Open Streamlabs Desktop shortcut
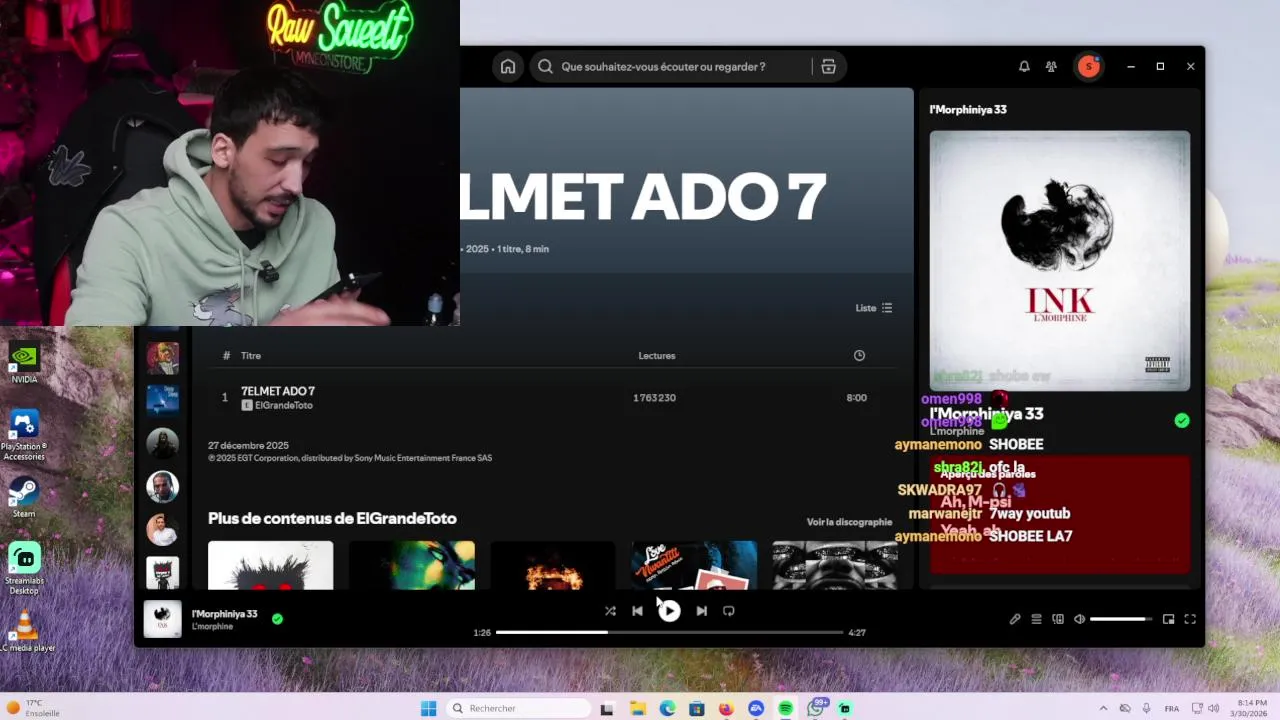Image resolution: width=1280 pixels, height=720 pixels. [x=24, y=567]
